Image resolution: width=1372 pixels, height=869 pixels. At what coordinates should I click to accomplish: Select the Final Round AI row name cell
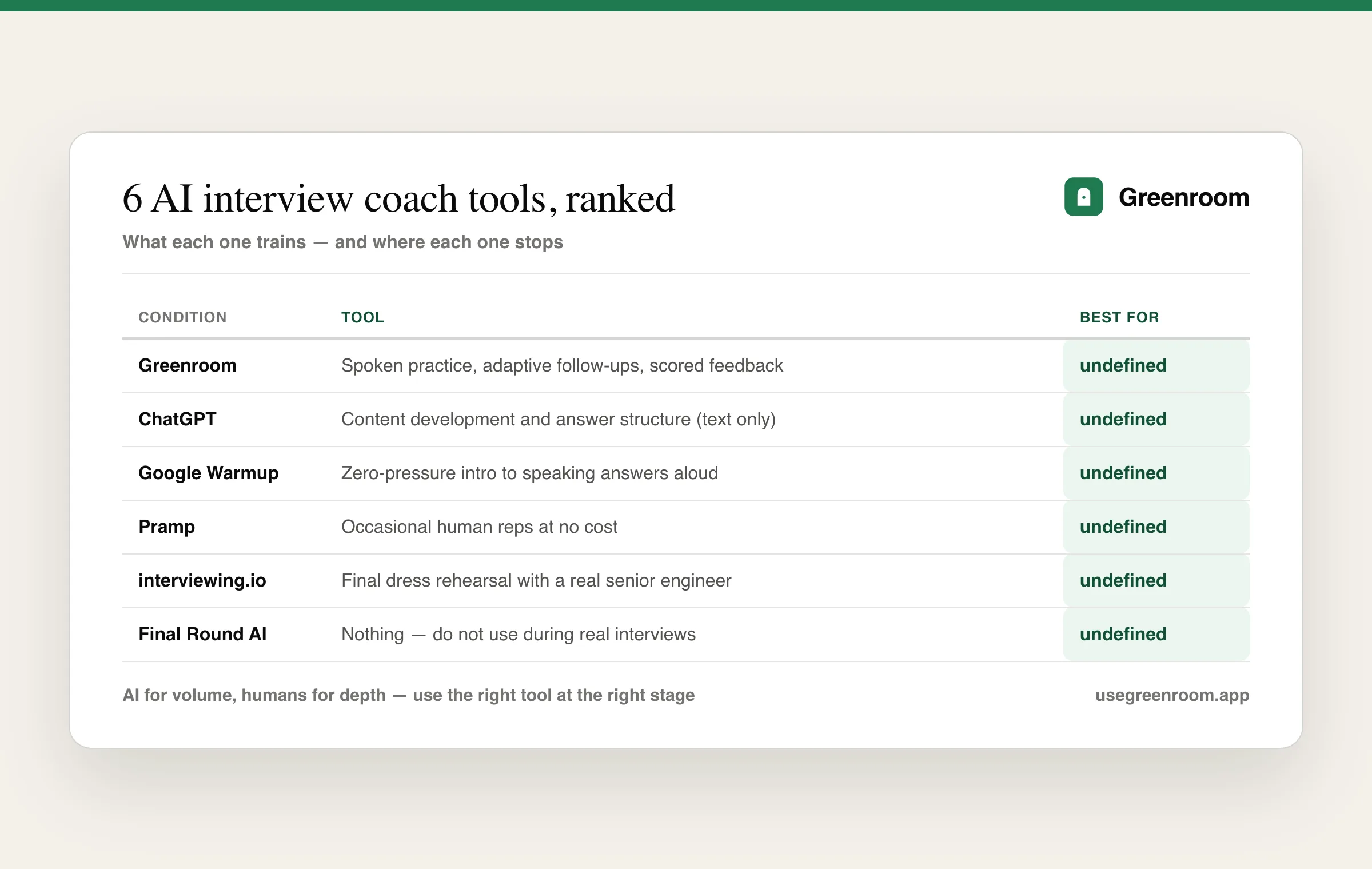click(202, 634)
